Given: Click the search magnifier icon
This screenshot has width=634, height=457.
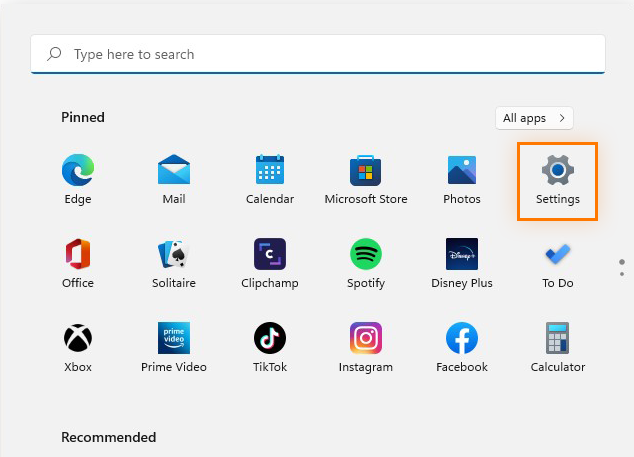Looking at the screenshot, I should pos(54,54).
